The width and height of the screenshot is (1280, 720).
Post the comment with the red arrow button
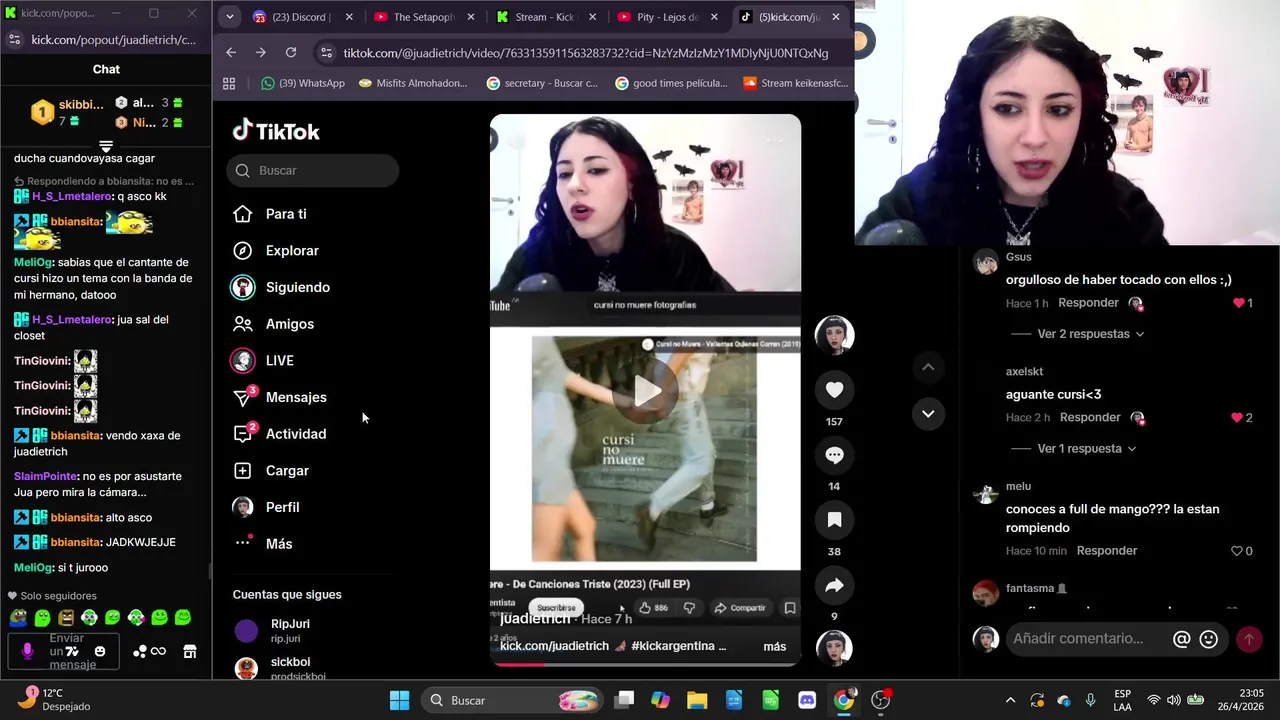coord(1248,639)
